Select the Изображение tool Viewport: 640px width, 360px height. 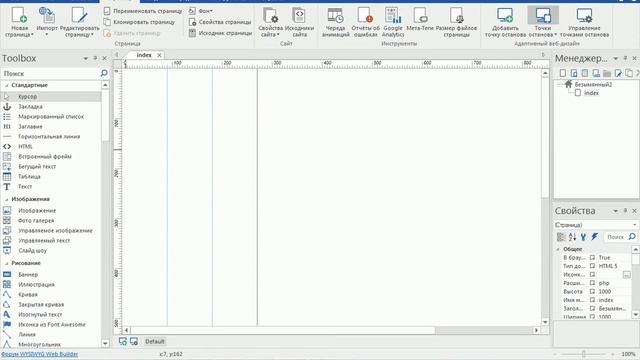(x=51, y=211)
